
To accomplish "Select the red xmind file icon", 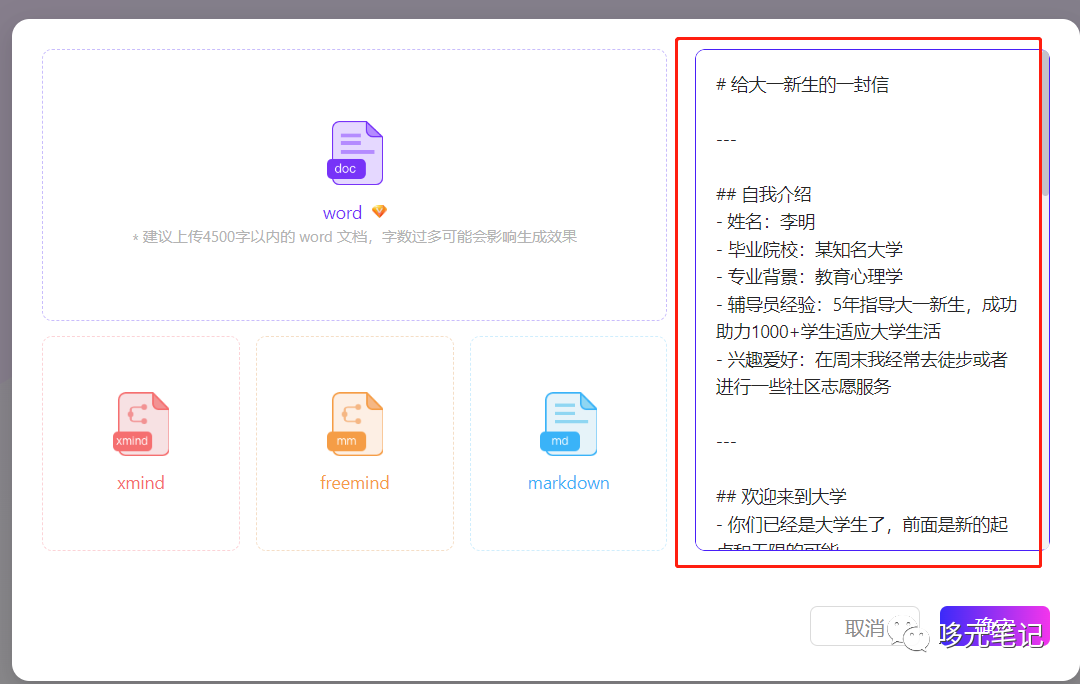I will tap(141, 423).
